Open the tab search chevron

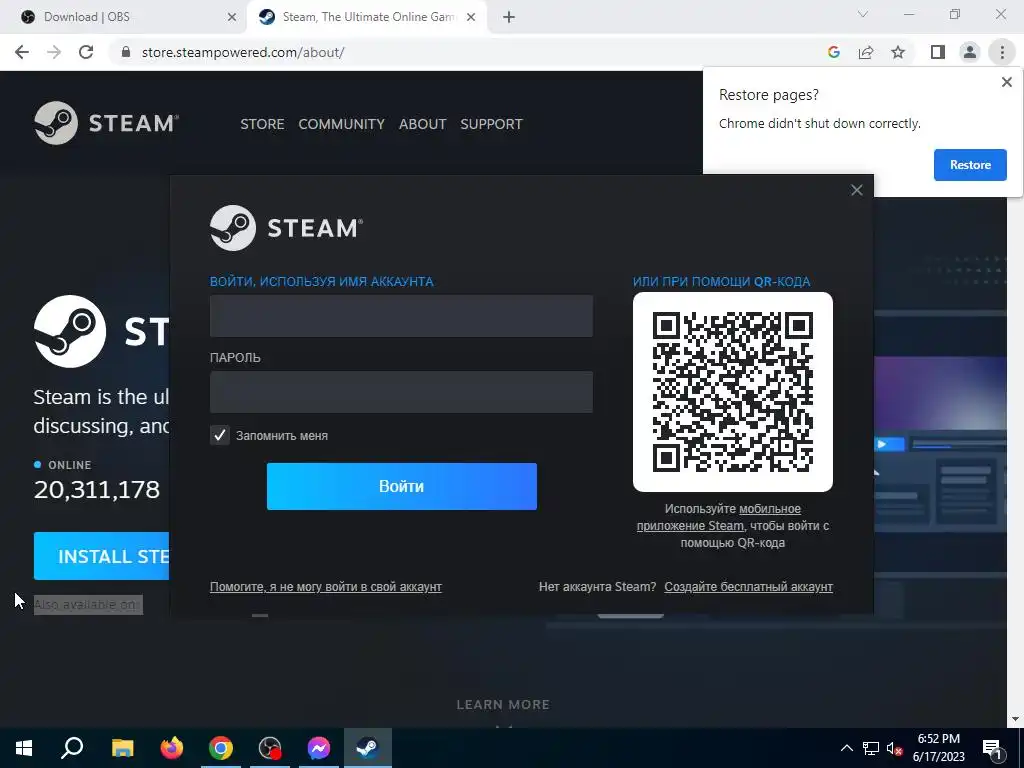863,14
